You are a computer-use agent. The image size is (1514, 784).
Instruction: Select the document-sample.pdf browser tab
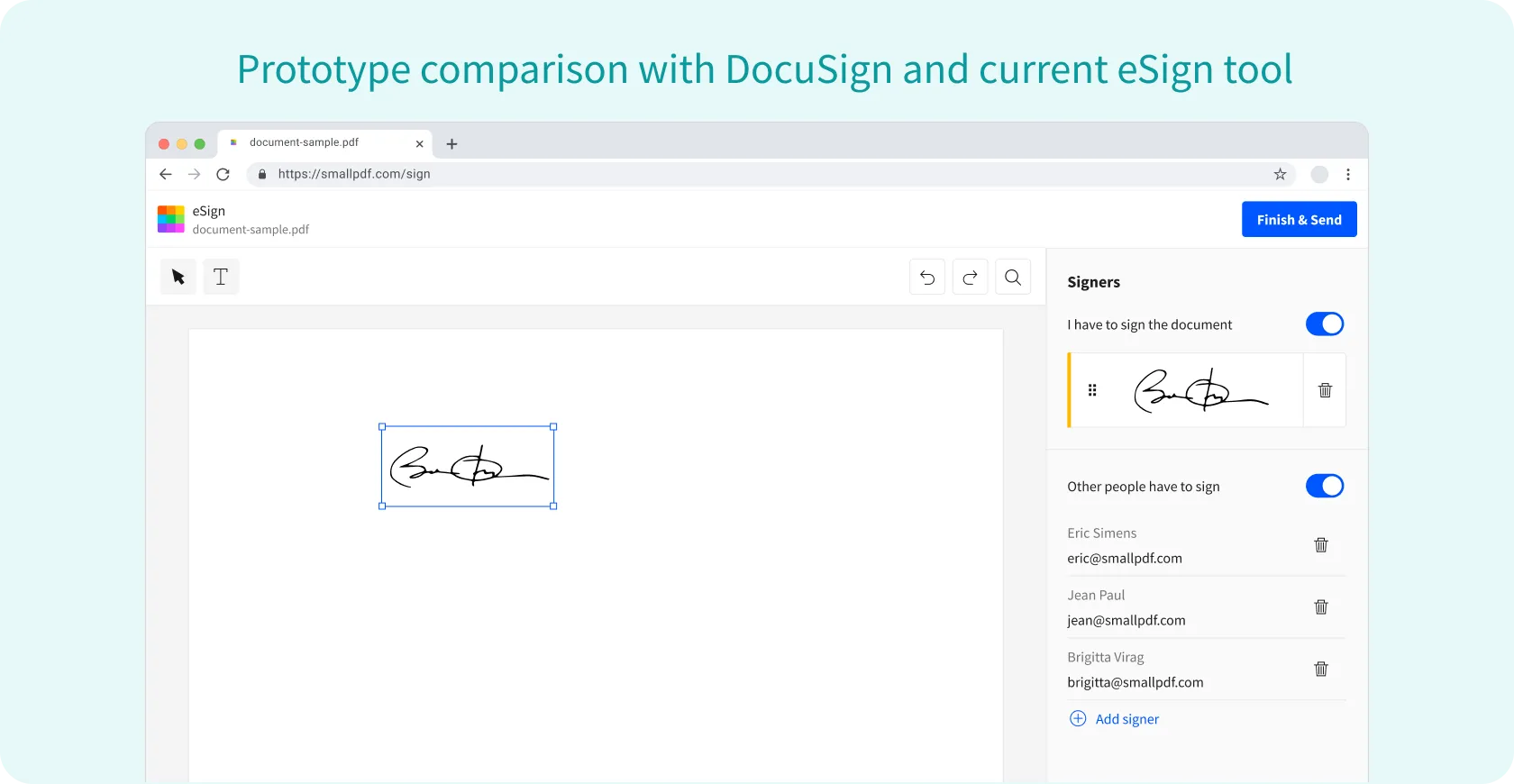pyautogui.click(x=315, y=143)
